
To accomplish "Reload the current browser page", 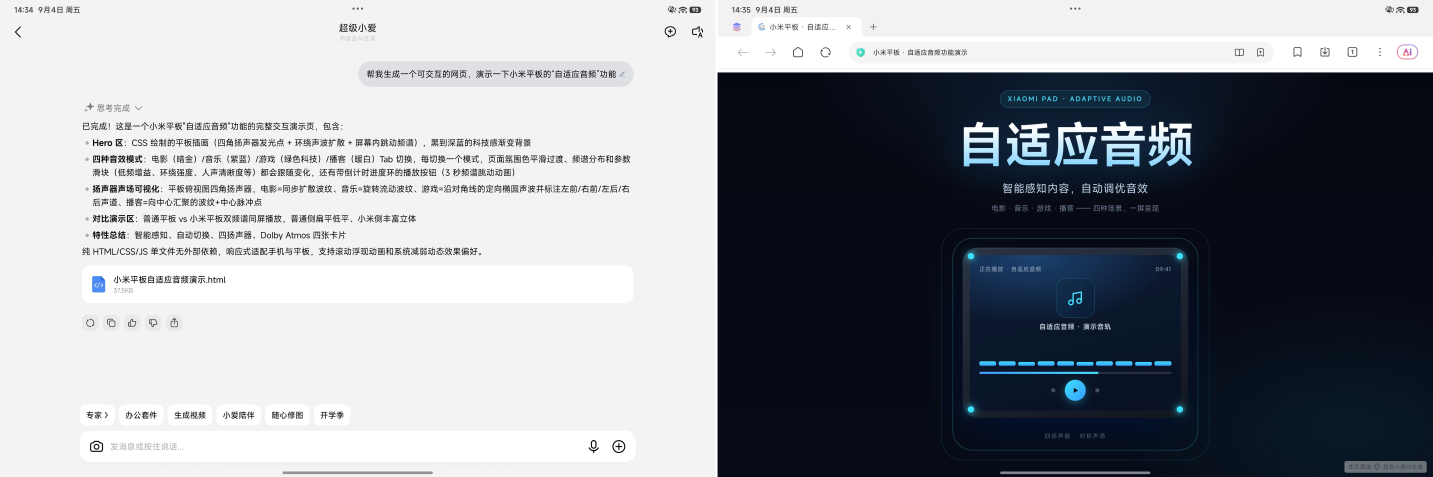I will pyautogui.click(x=826, y=52).
